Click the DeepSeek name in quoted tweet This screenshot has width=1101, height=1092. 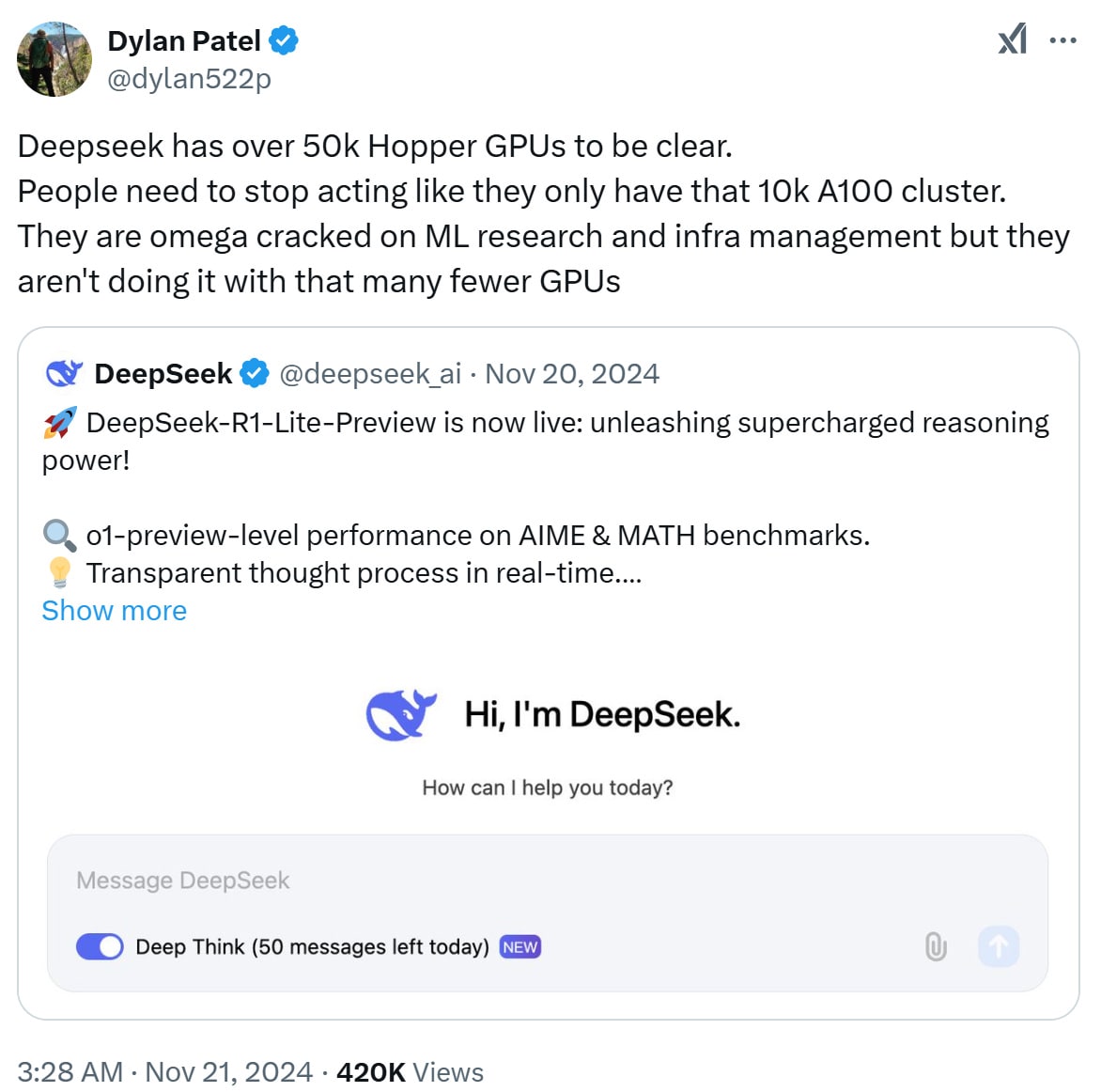coord(163,374)
